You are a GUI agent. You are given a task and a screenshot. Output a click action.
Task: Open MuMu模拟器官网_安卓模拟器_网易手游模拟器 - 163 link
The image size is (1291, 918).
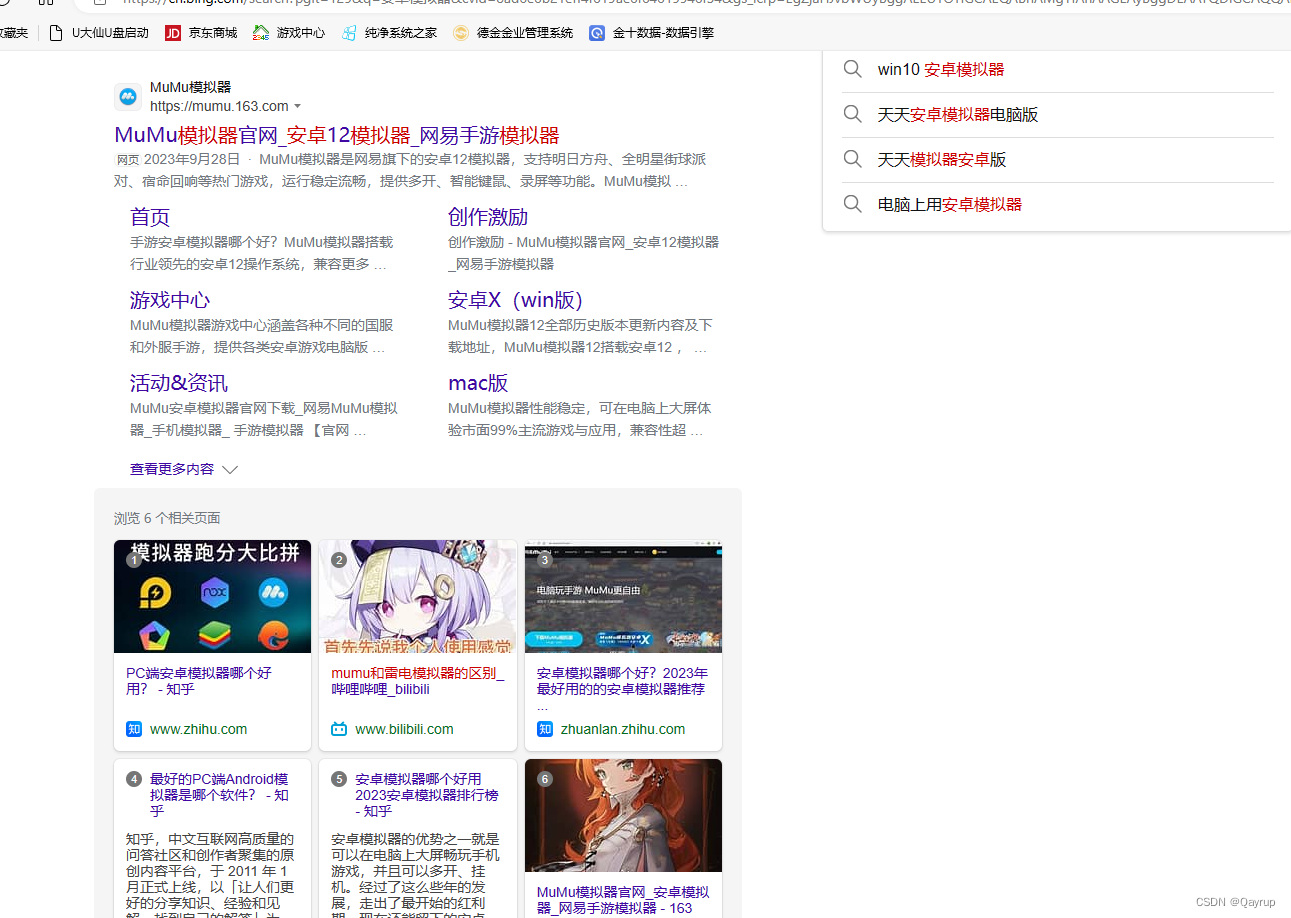point(623,900)
